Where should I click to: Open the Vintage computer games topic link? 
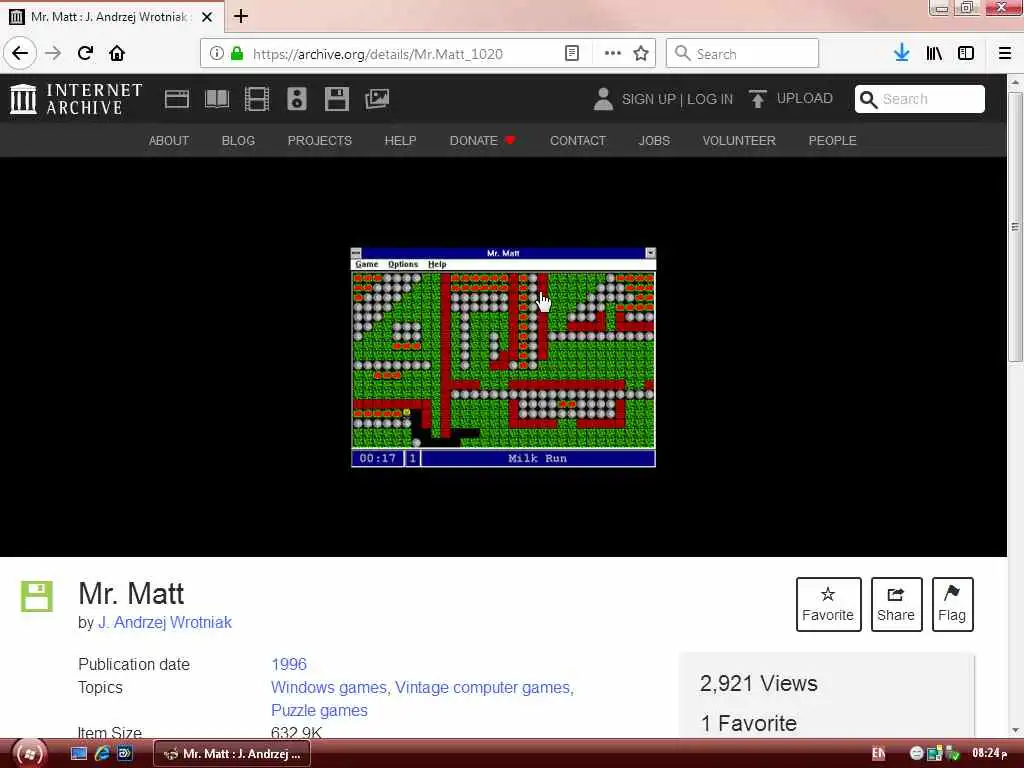483,688
